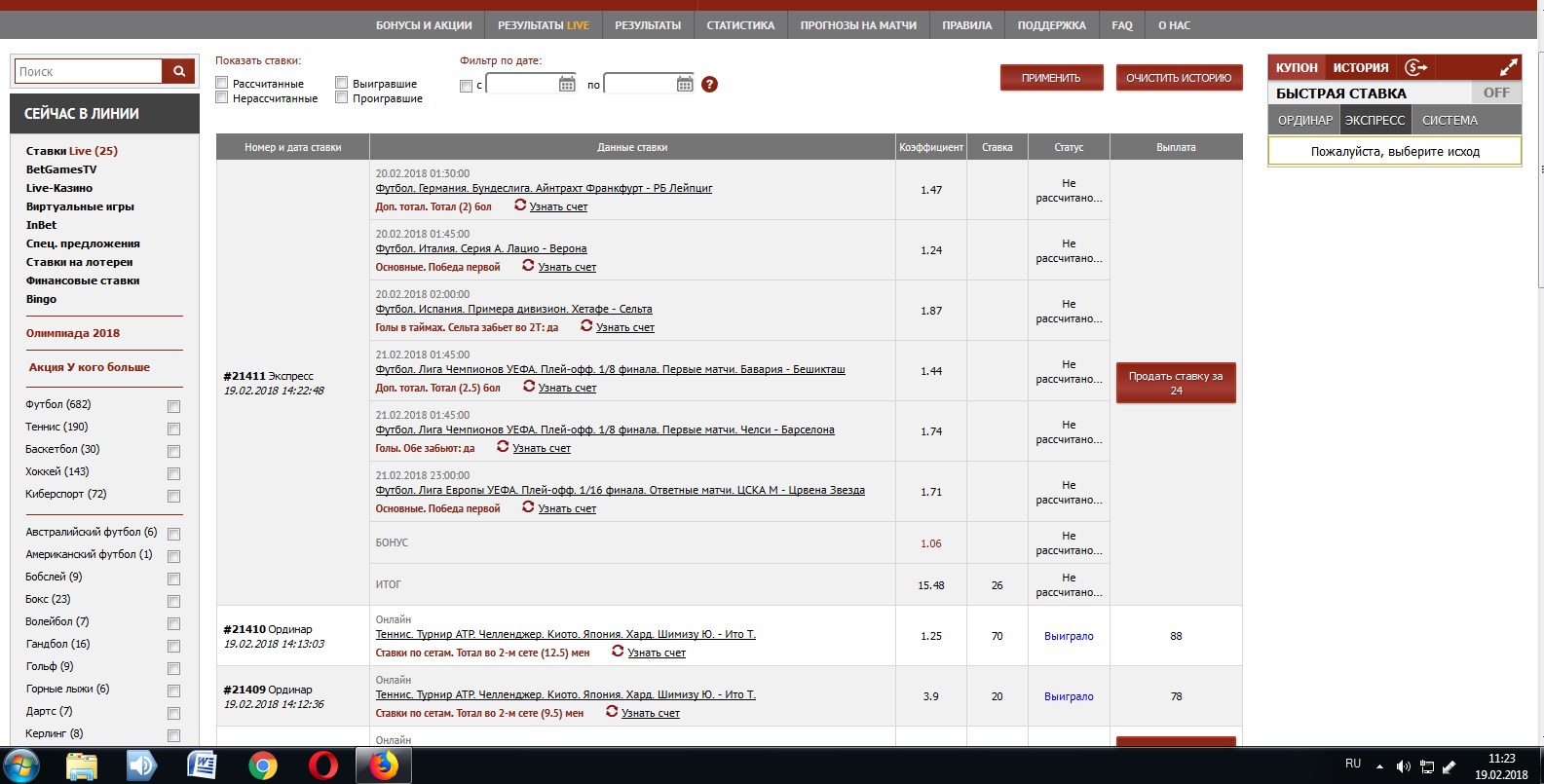1544x784 pixels.
Task: Check the Рассчитанные filter checkbox
Action: [222, 83]
